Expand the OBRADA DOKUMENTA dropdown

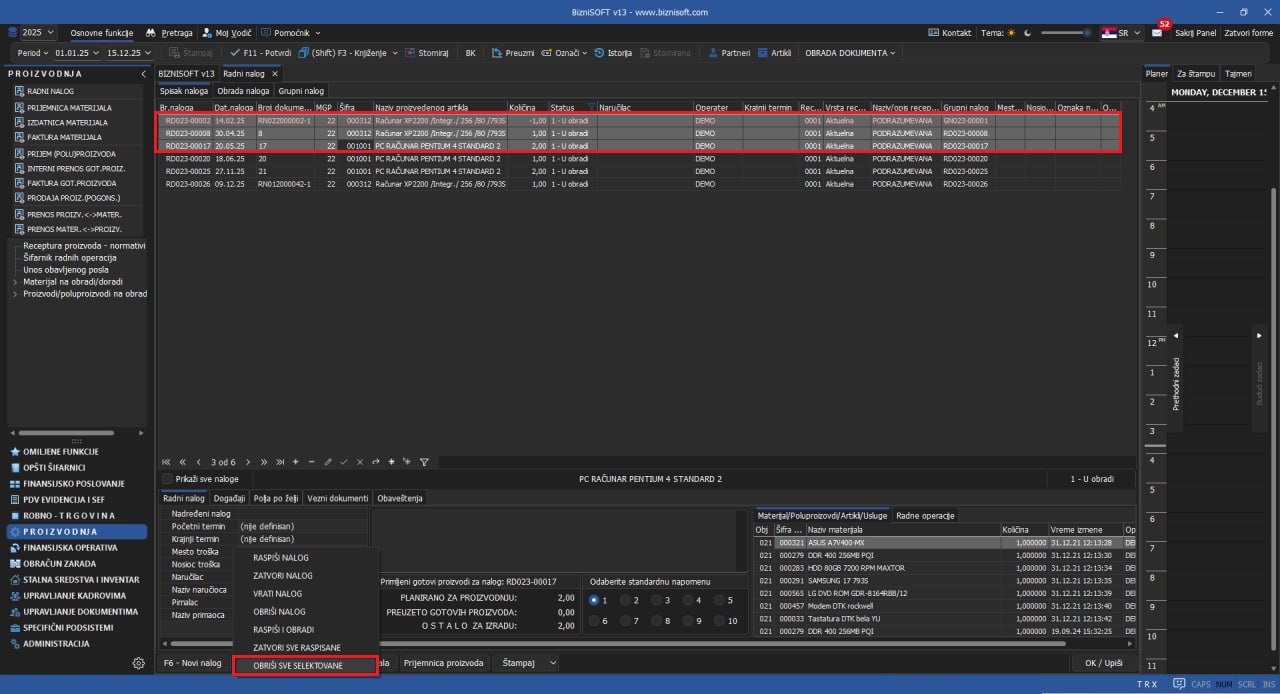[850, 52]
